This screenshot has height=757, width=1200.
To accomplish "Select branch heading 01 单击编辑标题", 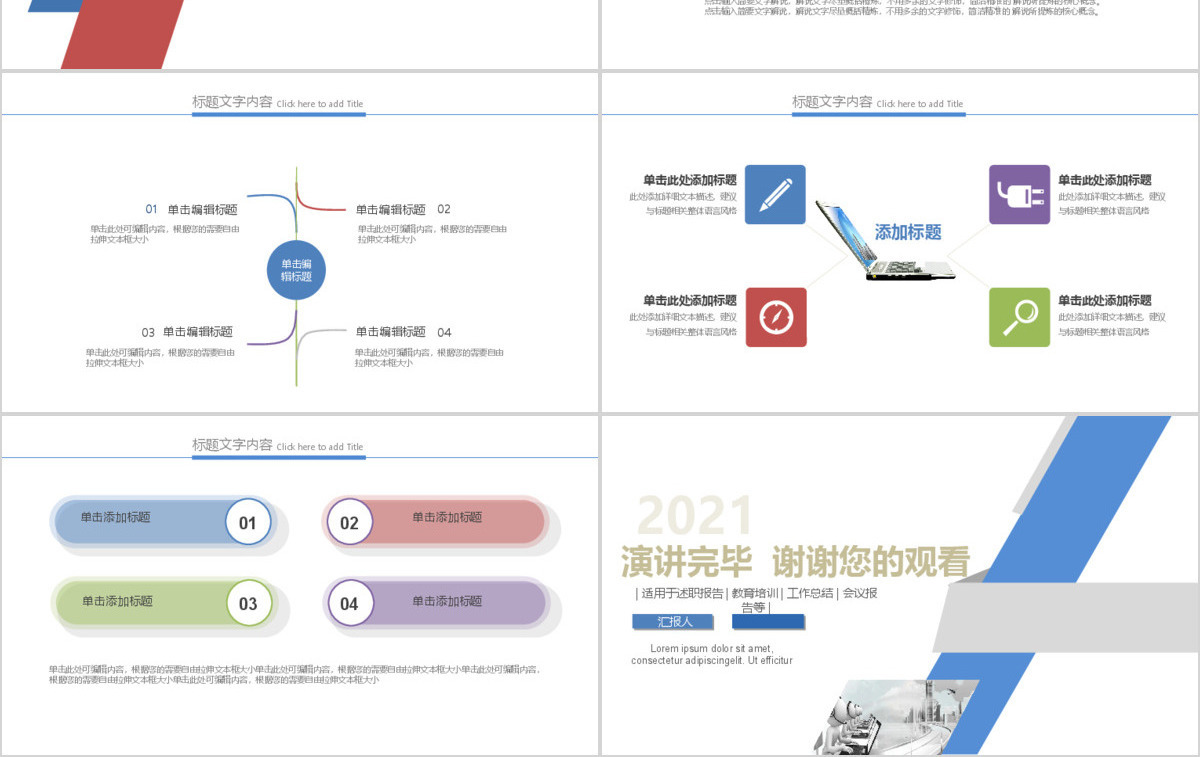I will point(191,210).
